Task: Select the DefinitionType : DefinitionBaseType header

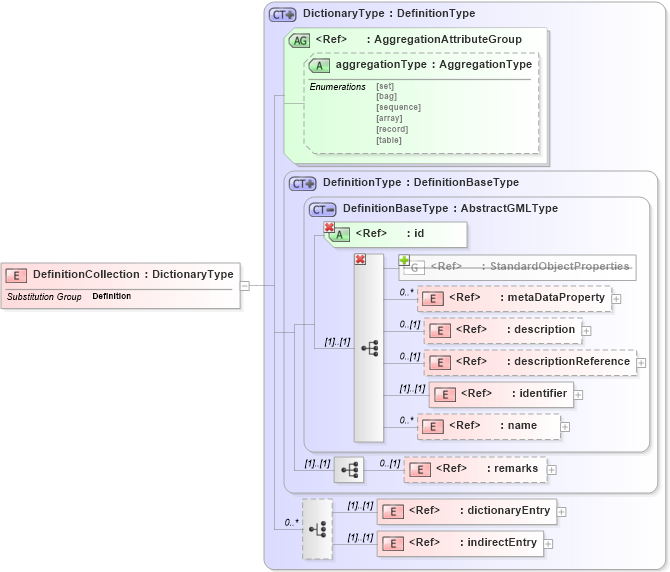Action: pos(421,182)
